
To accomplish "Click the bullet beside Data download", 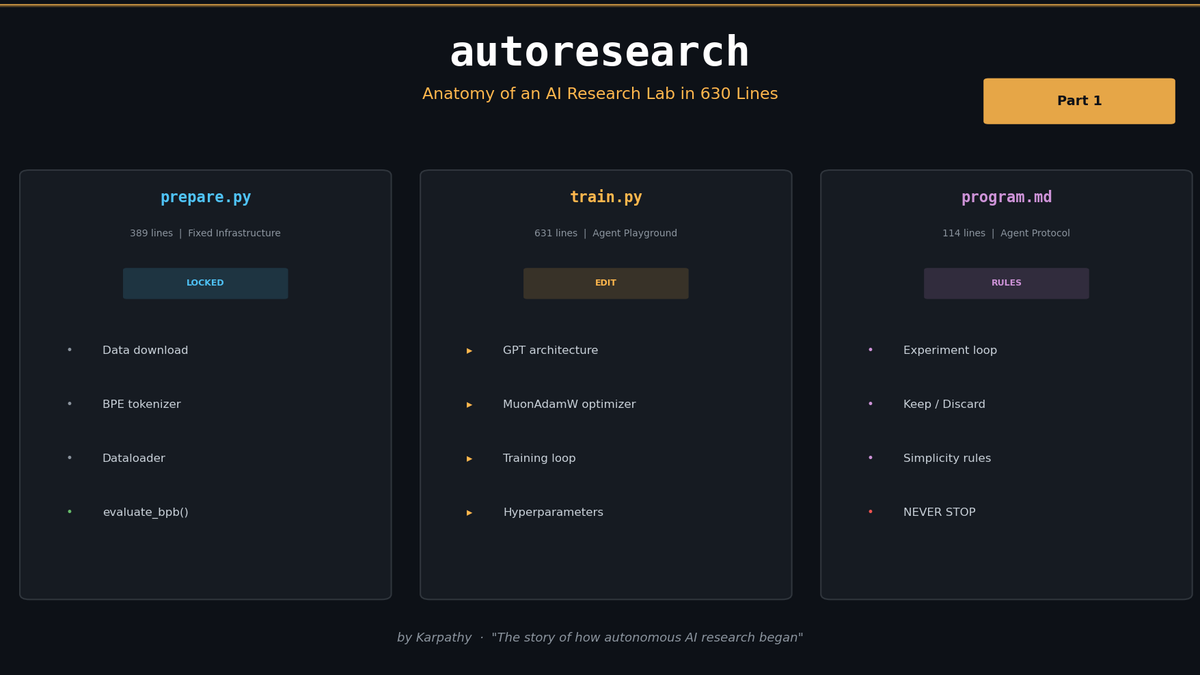I will pos(69,350).
